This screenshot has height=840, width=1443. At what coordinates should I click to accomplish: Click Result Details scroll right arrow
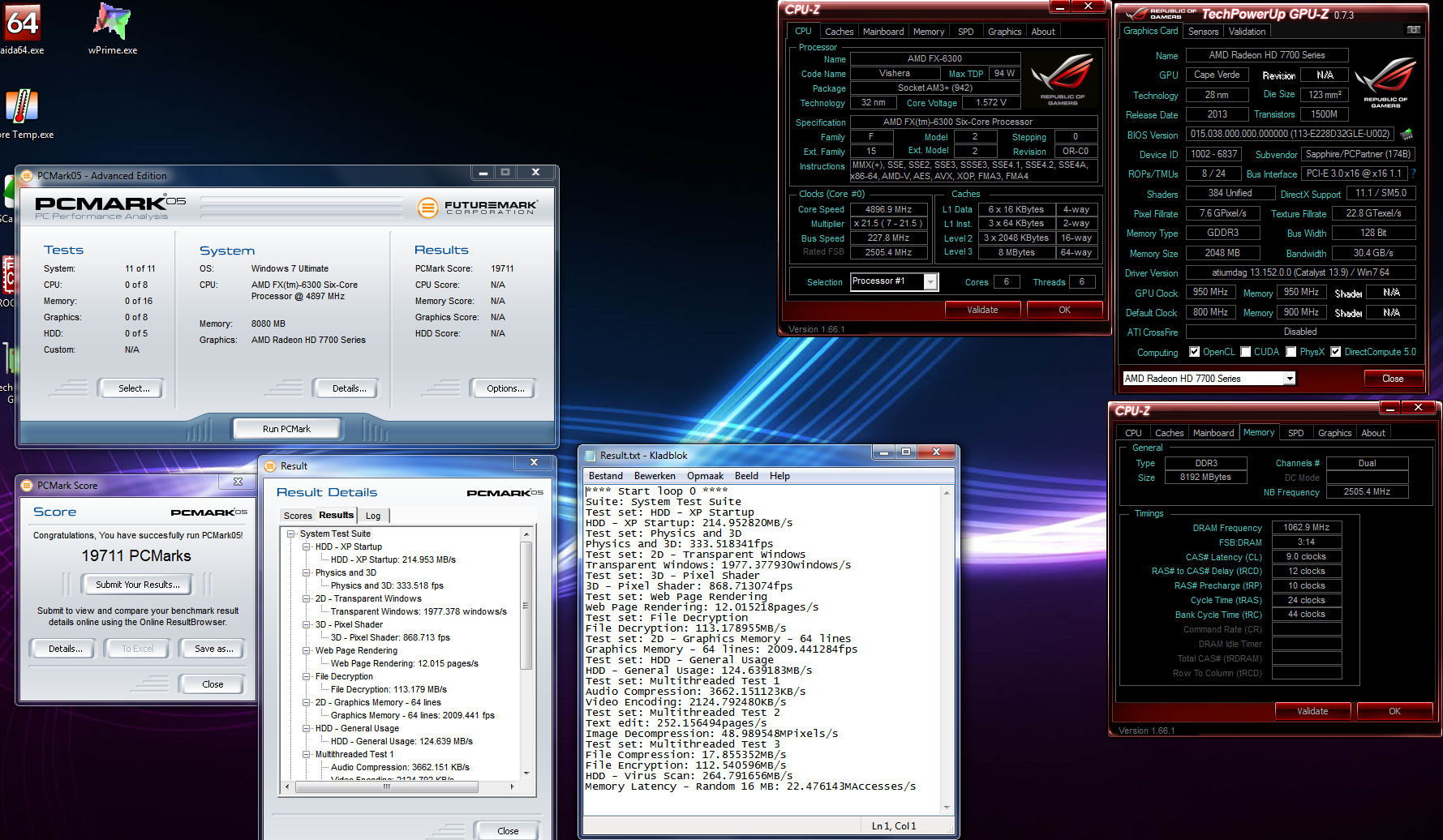[x=512, y=786]
